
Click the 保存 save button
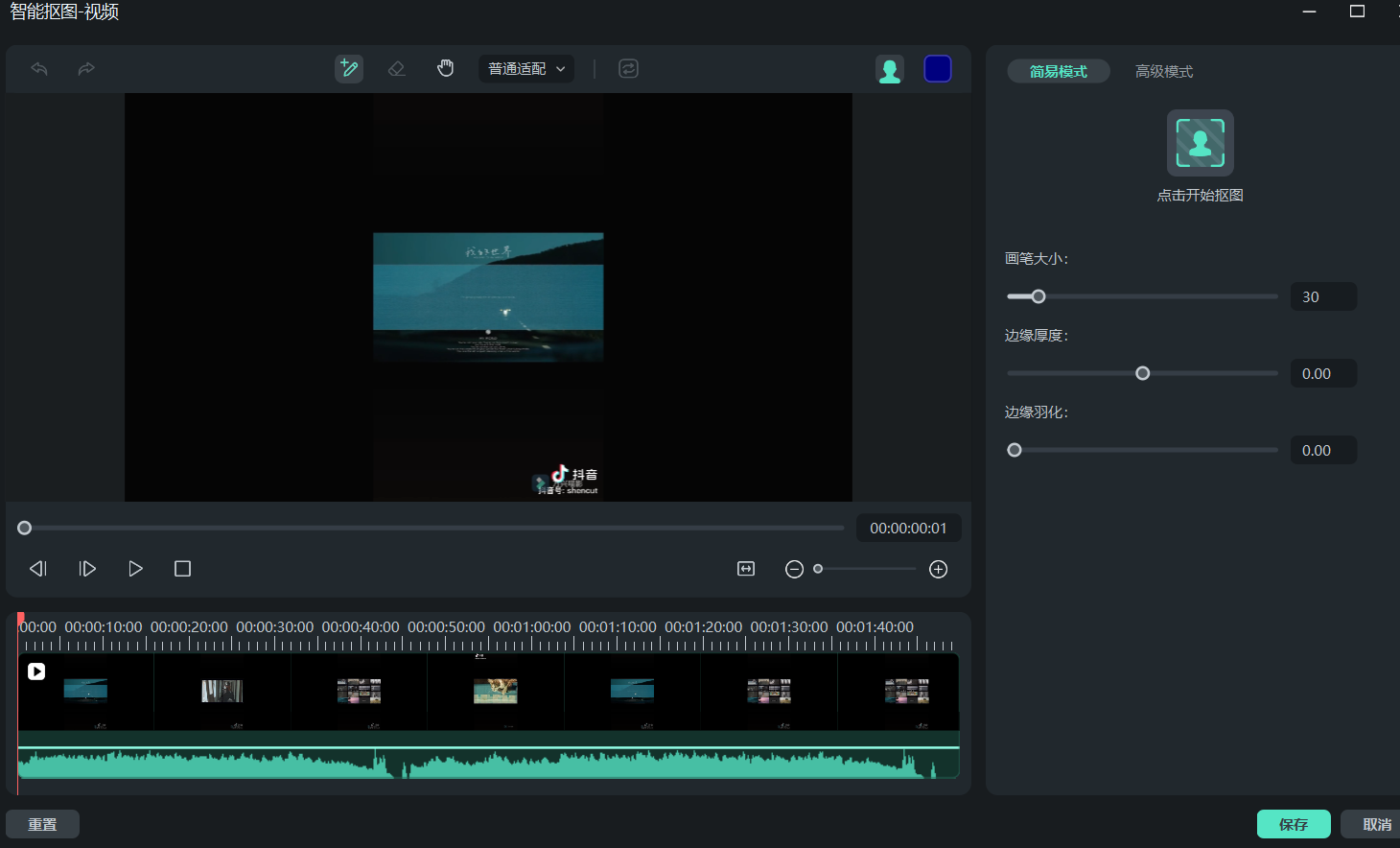(x=1293, y=824)
